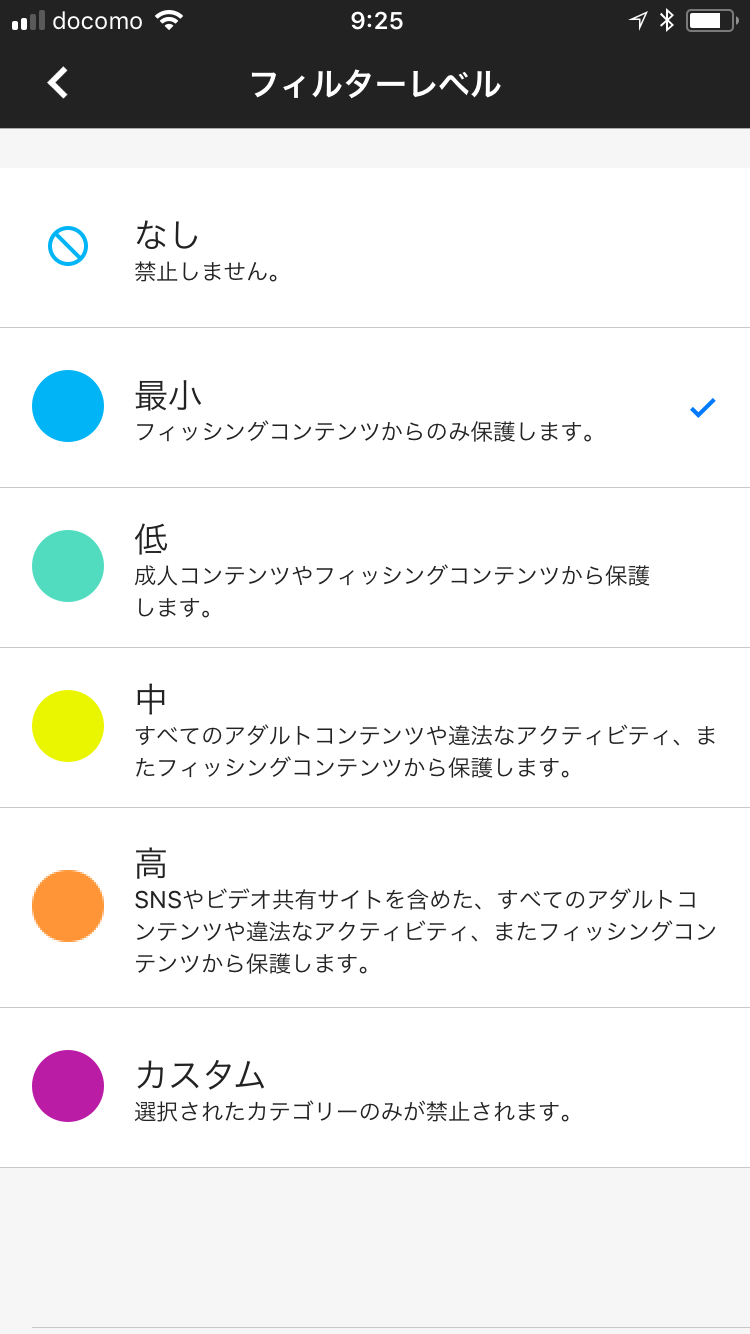Tap the Wi-Fi icon in status bar

[x=169, y=20]
